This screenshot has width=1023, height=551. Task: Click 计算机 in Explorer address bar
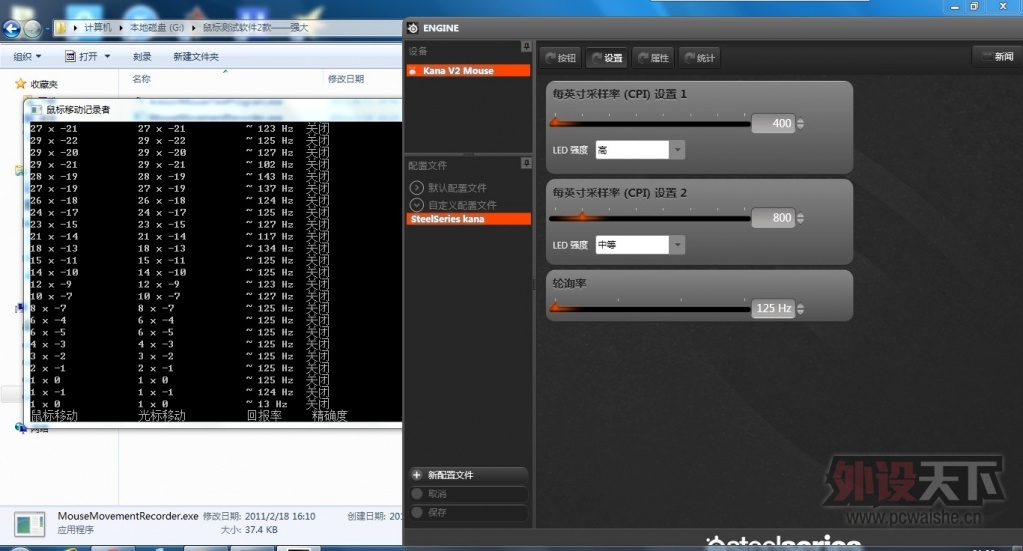pyautogui.click(x=98, y=27)
